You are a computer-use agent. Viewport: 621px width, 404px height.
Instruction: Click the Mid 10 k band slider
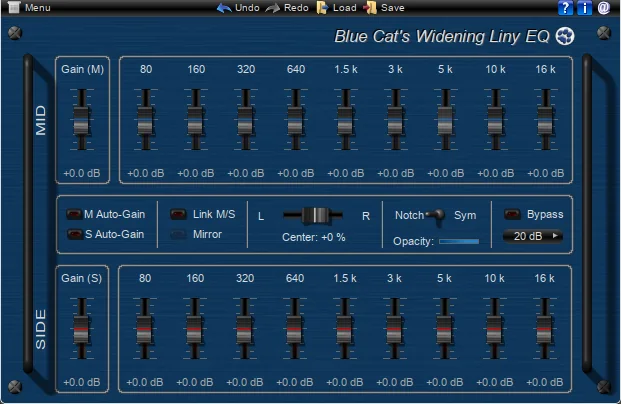pyautogui.click(x=495, y=120)
